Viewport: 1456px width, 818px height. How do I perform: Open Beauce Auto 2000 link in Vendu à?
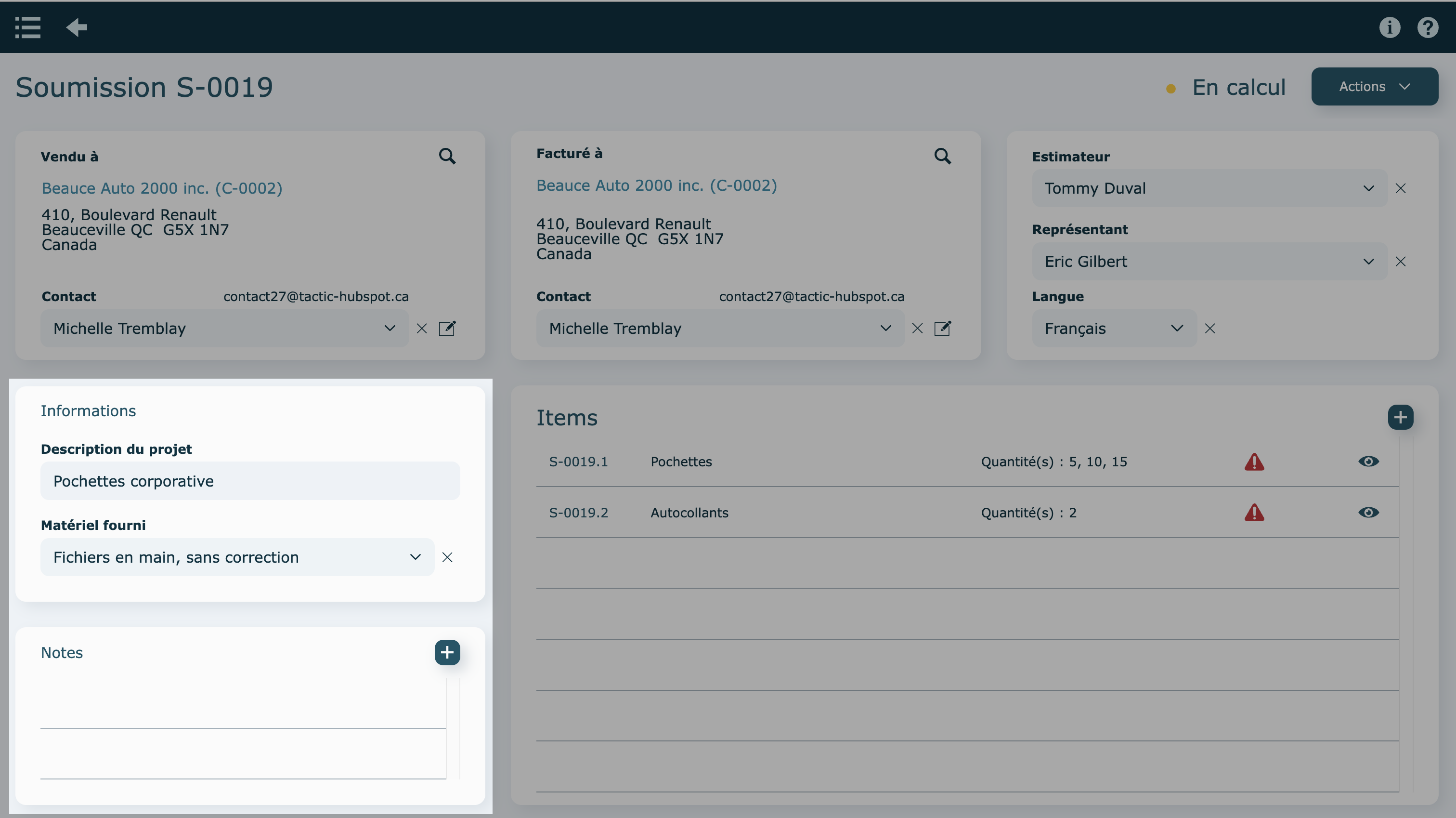coord(162,188)
